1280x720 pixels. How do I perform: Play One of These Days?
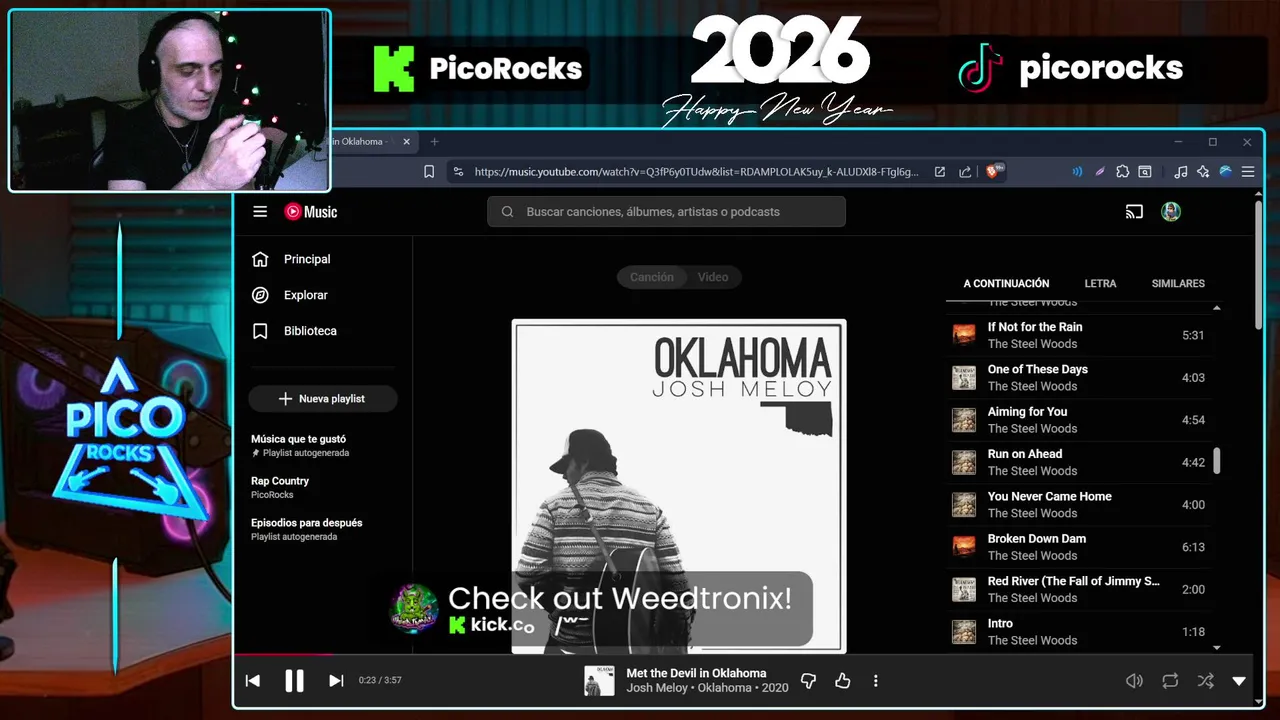click(x=1078, y=377)
